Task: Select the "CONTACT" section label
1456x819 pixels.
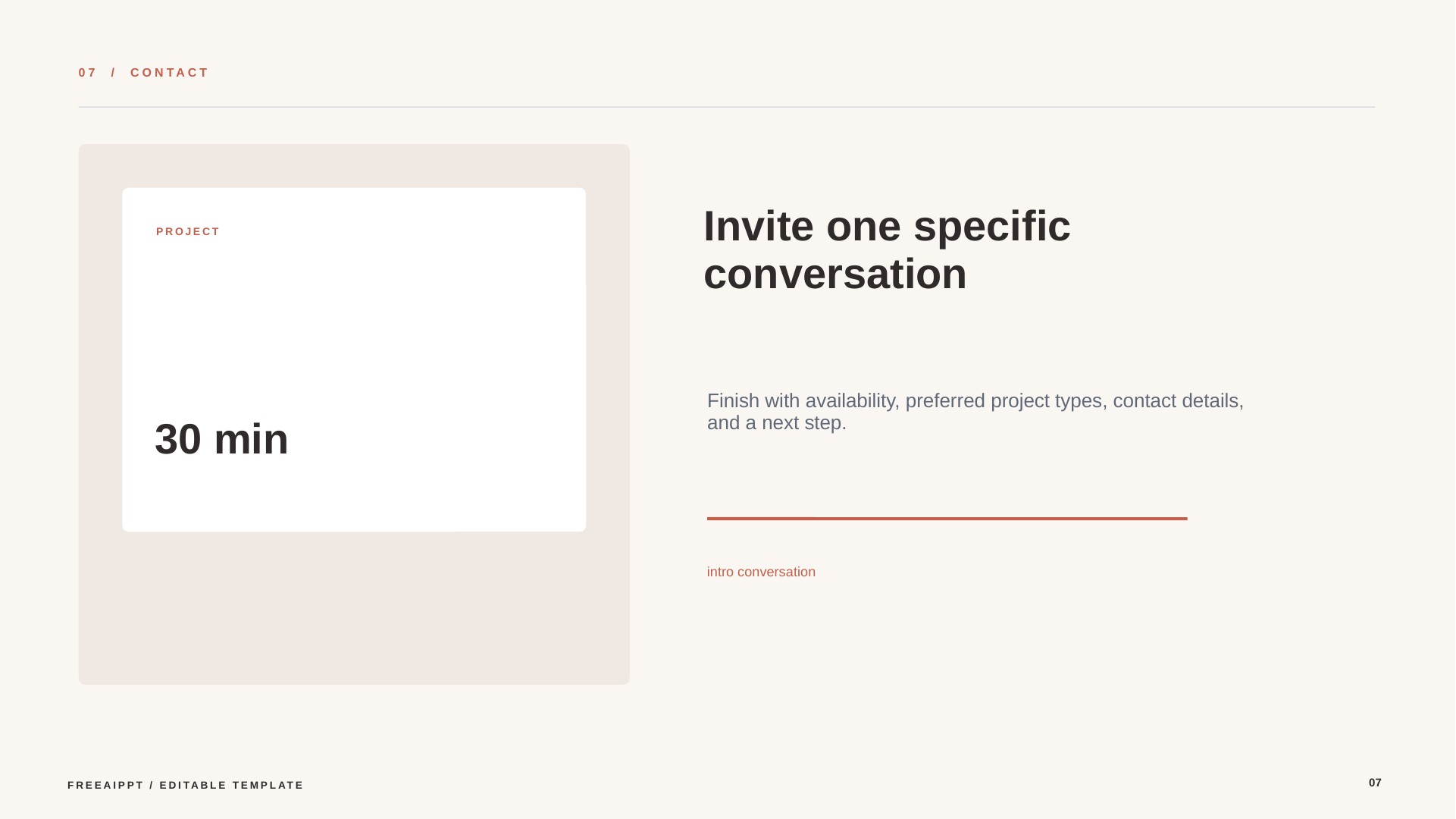Action: [x=169, y=73]
